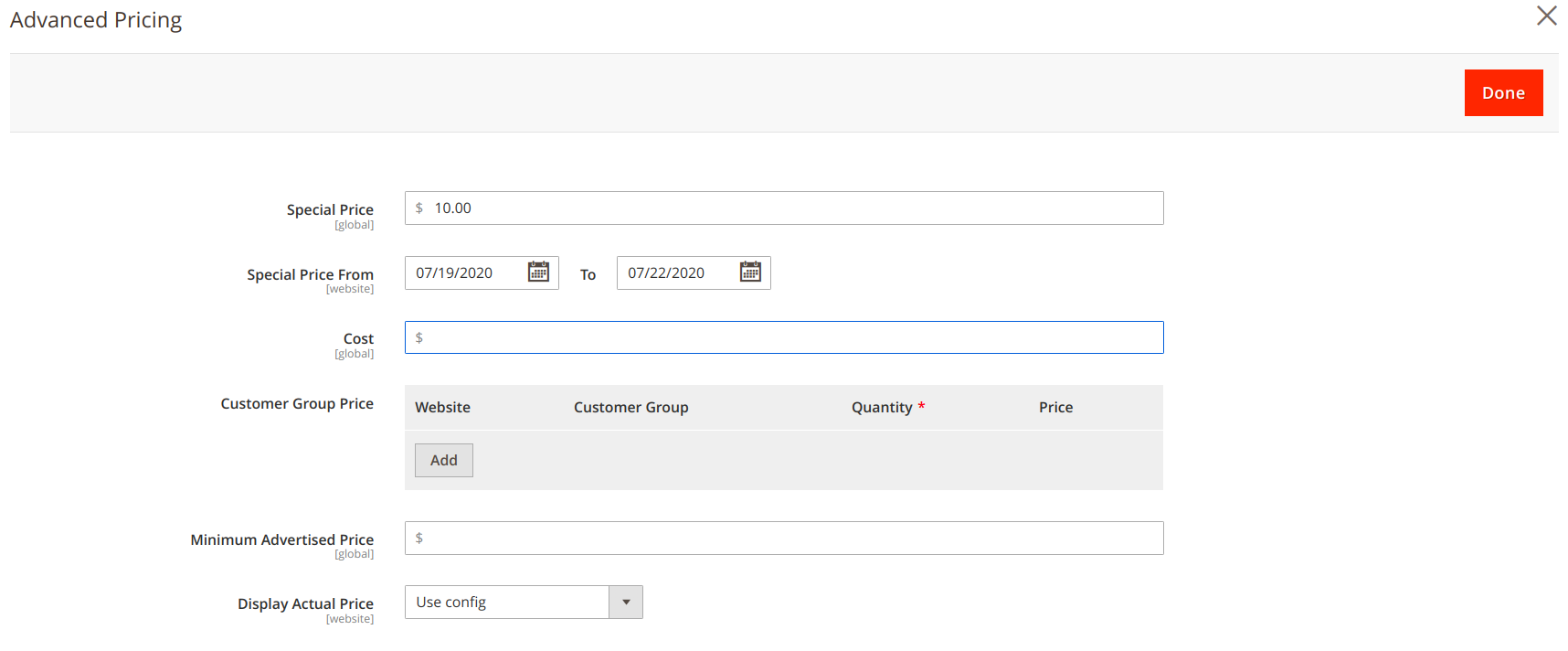
Task: Add a customer group price row
Action: pos(443,461)
